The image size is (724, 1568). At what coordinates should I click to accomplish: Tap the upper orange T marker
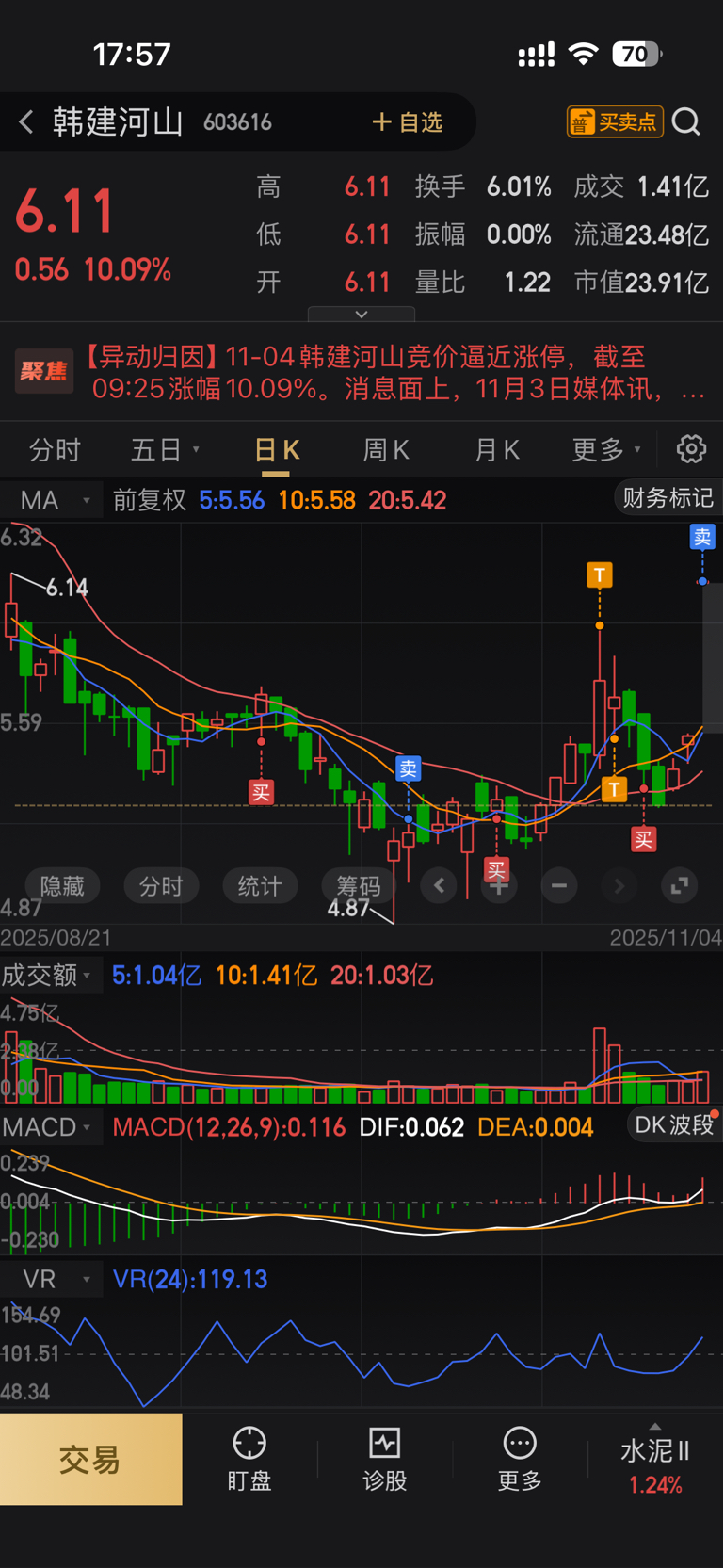[600, 574]
